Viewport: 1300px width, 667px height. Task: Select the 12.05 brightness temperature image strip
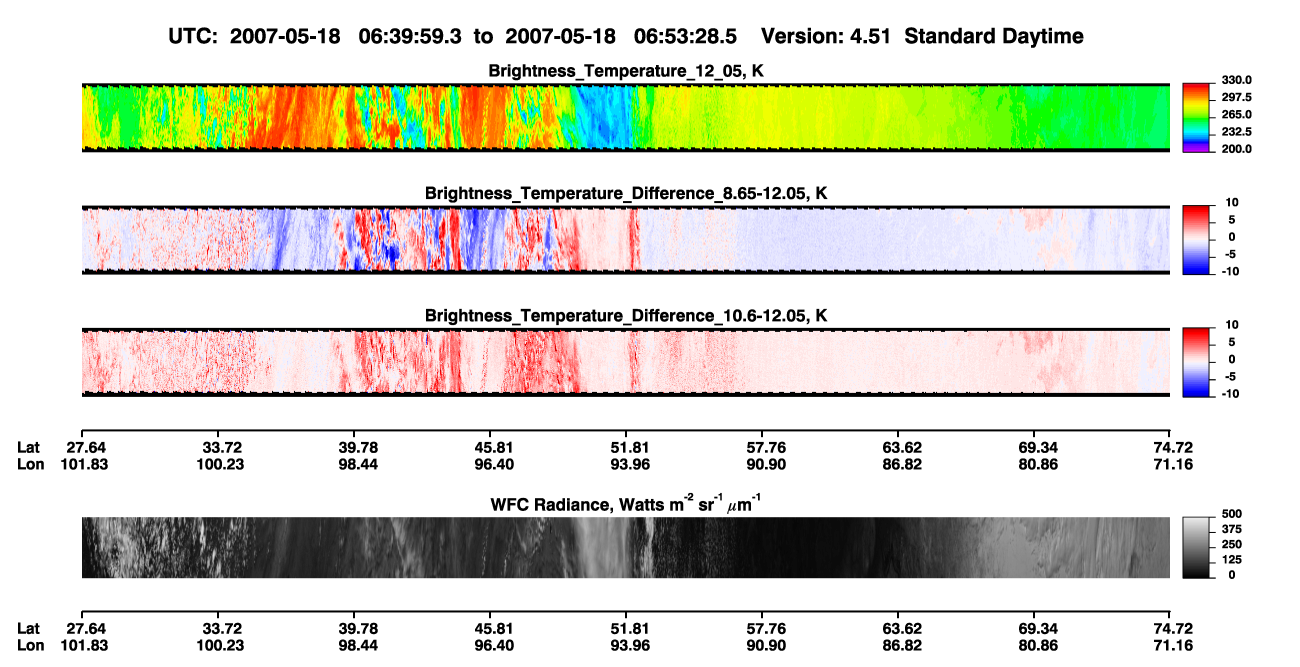[x=626, y=118]
